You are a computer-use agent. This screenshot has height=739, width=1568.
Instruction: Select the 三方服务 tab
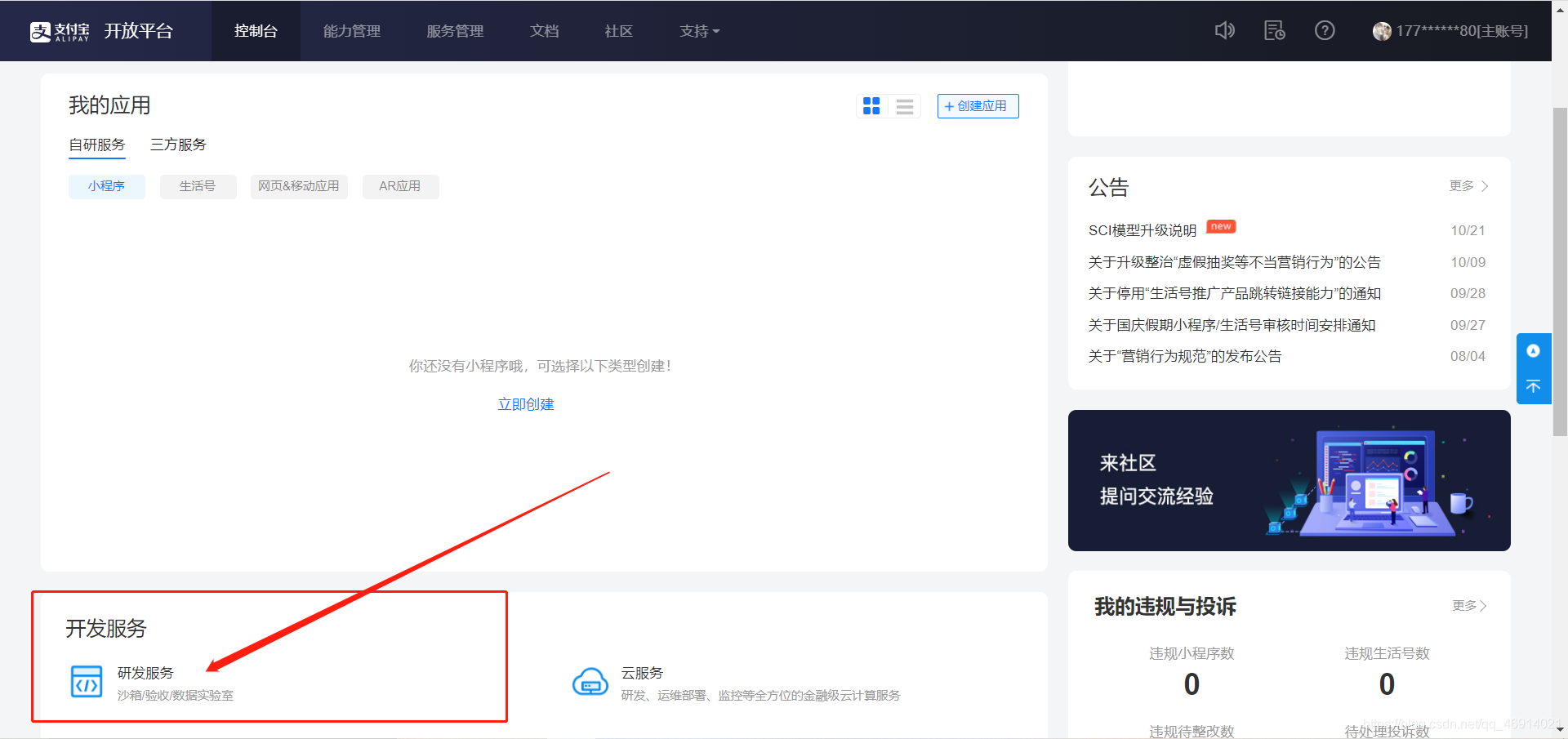pyautogui.click(x=178, y=145)
